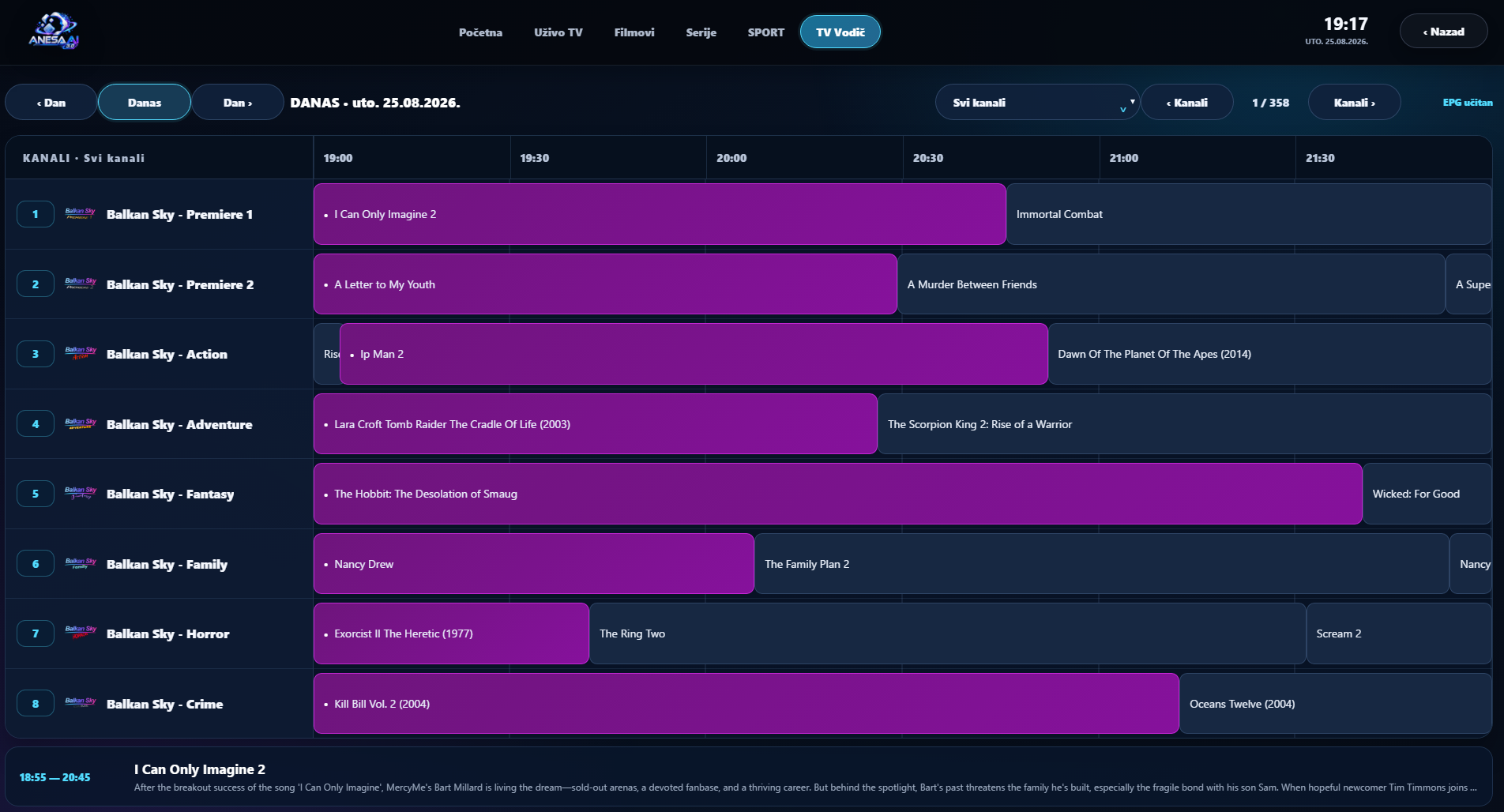The image size is (1504, 812).
Task: Open Dawn Of The Planet Of The Apes
Action: 1270,354
